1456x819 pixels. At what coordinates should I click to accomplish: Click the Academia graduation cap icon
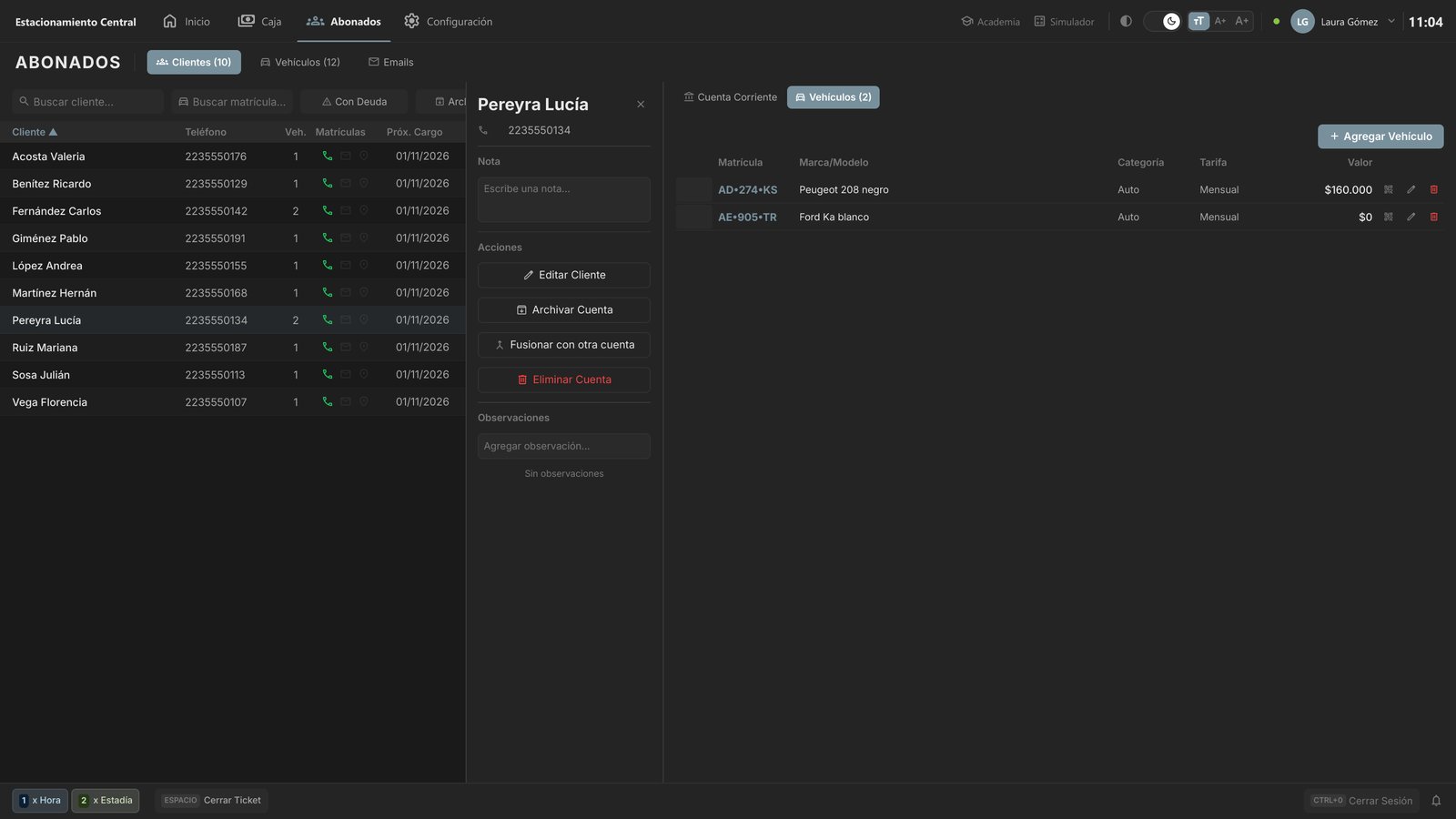tap(967, 21)
